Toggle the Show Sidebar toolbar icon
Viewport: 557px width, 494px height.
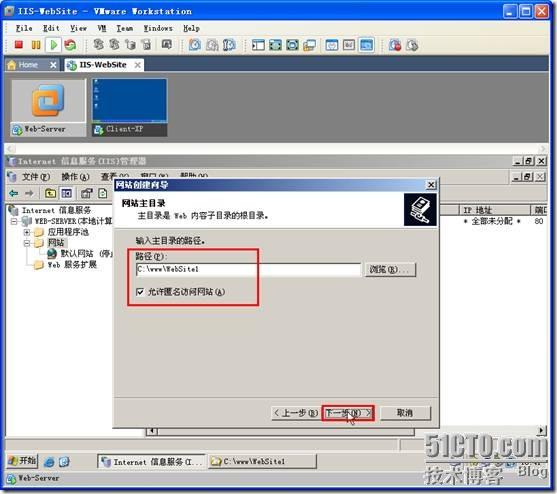(258, 45)
